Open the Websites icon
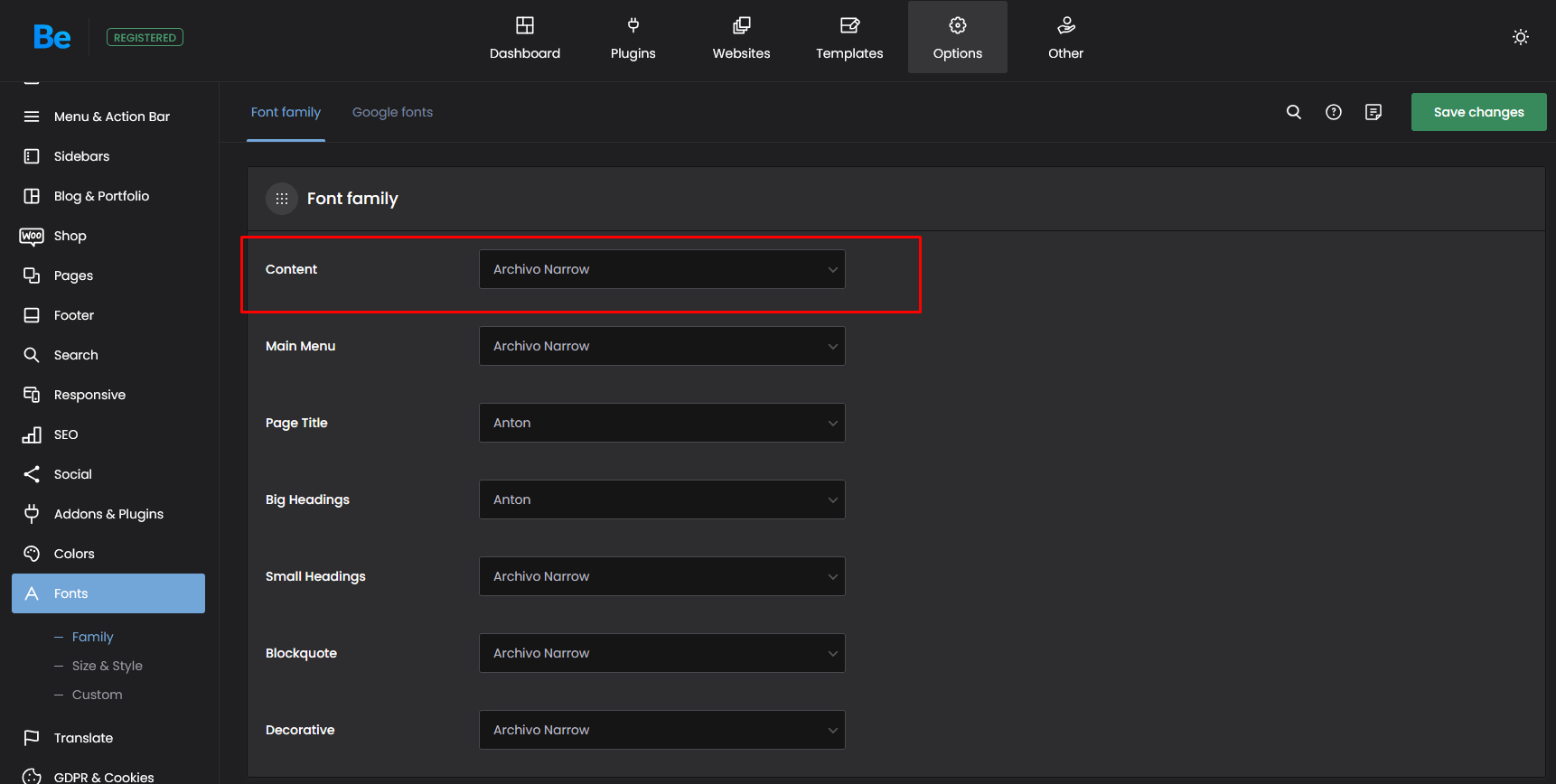1556x784 pixels. tap(742, 25)
